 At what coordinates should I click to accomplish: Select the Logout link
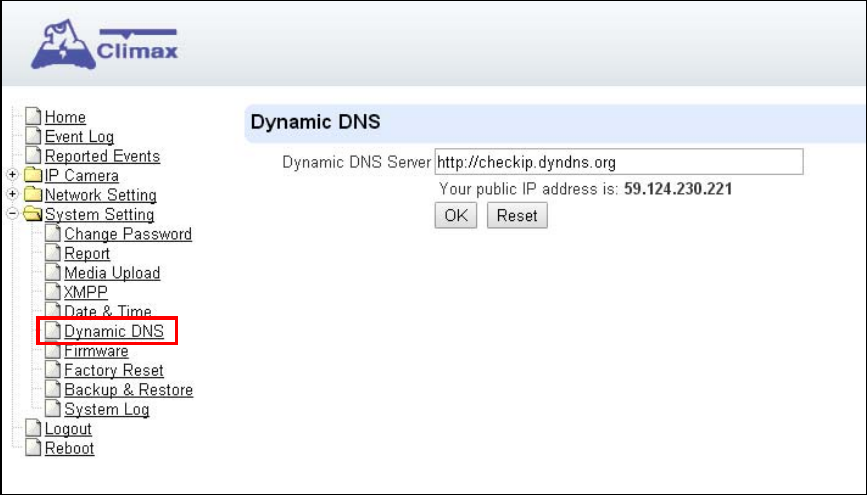tap(68, 429)
